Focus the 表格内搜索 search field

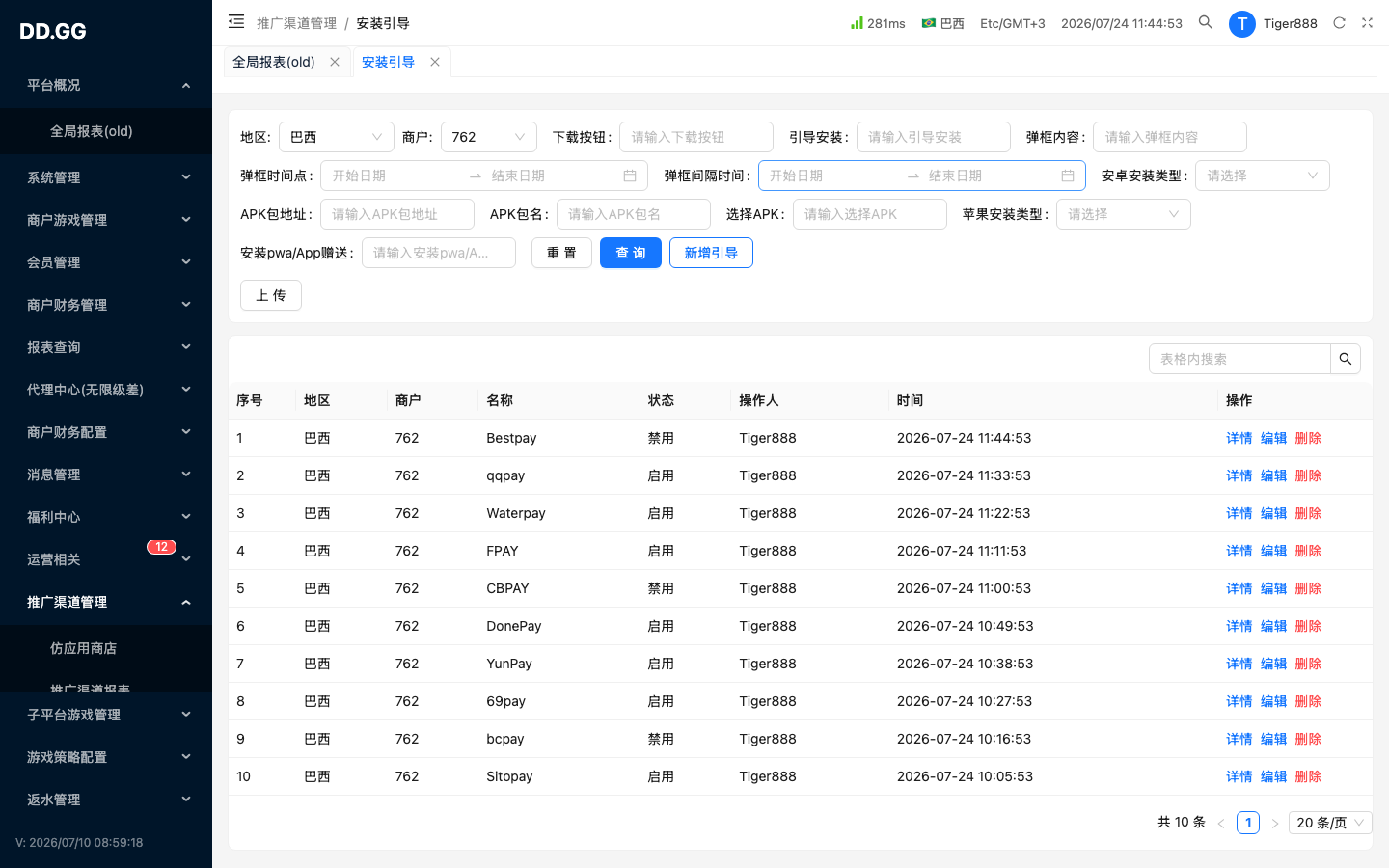(x=1239, y=359)
